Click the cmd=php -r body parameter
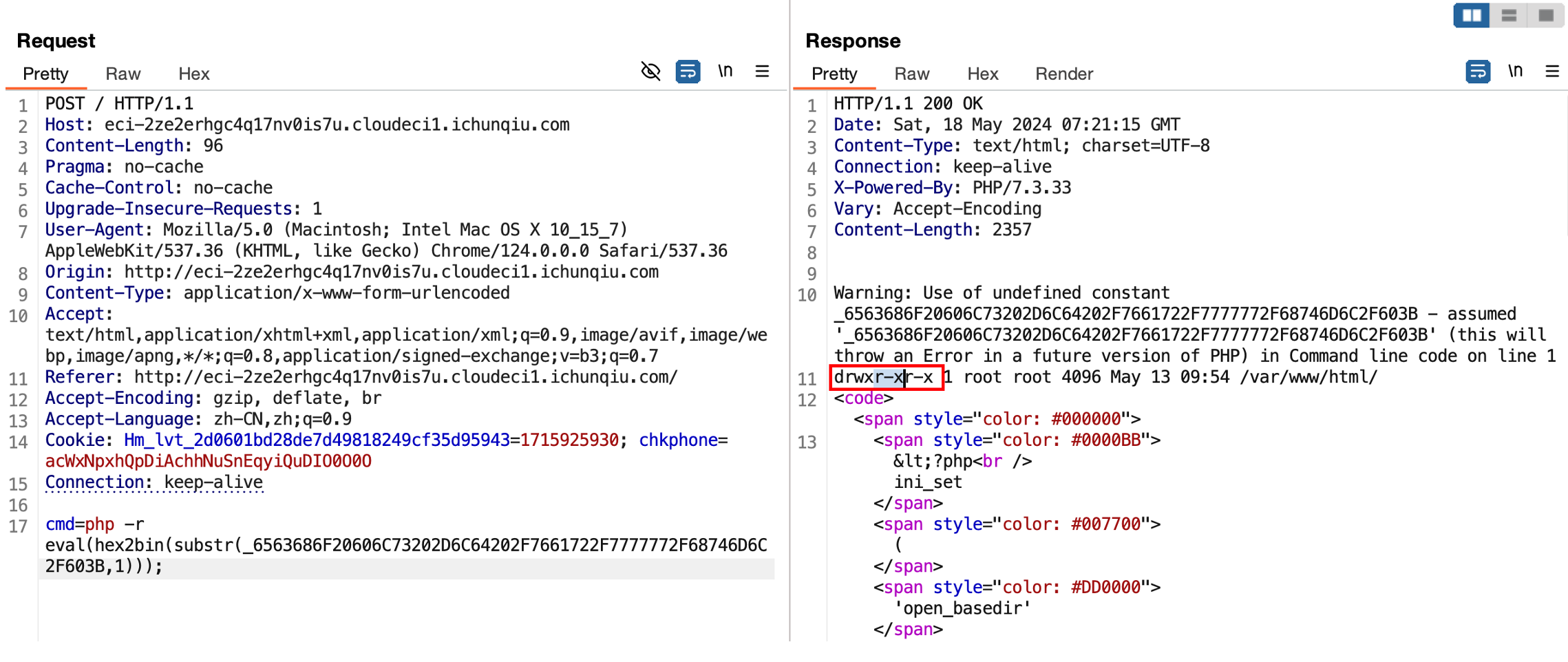1568x662 pixels. point(95,524)
